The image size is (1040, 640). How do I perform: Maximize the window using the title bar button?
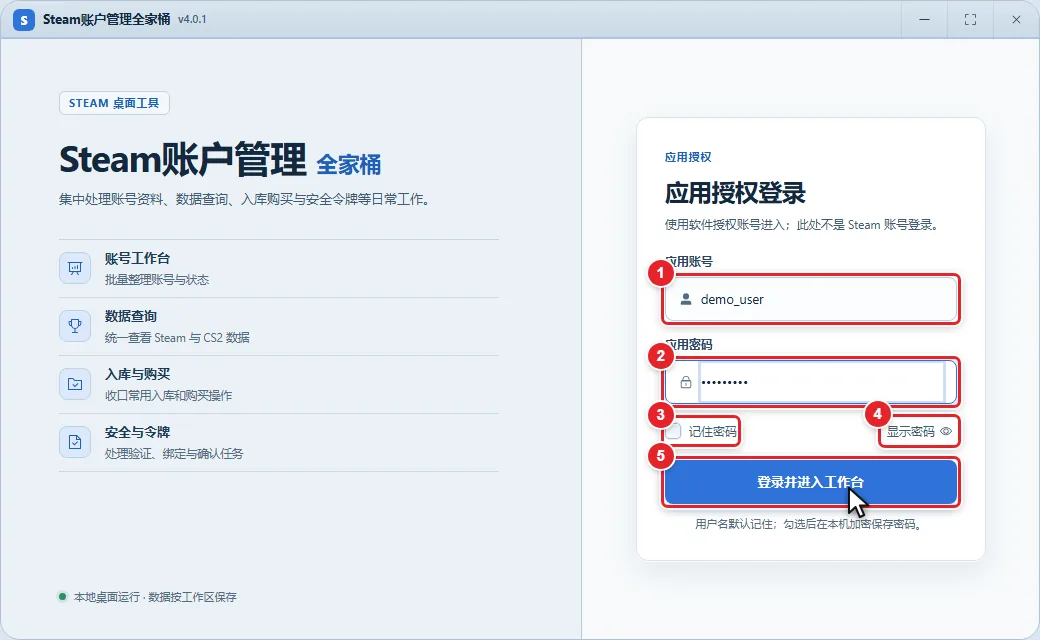coord(970,20)
